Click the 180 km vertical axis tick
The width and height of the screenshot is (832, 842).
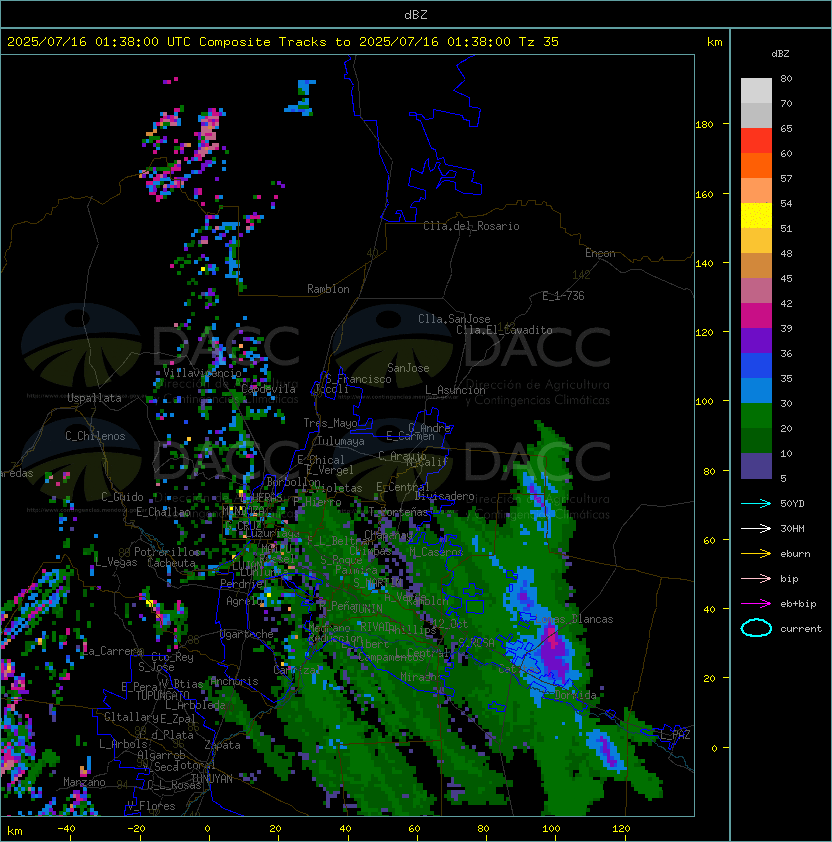[704, 125]
